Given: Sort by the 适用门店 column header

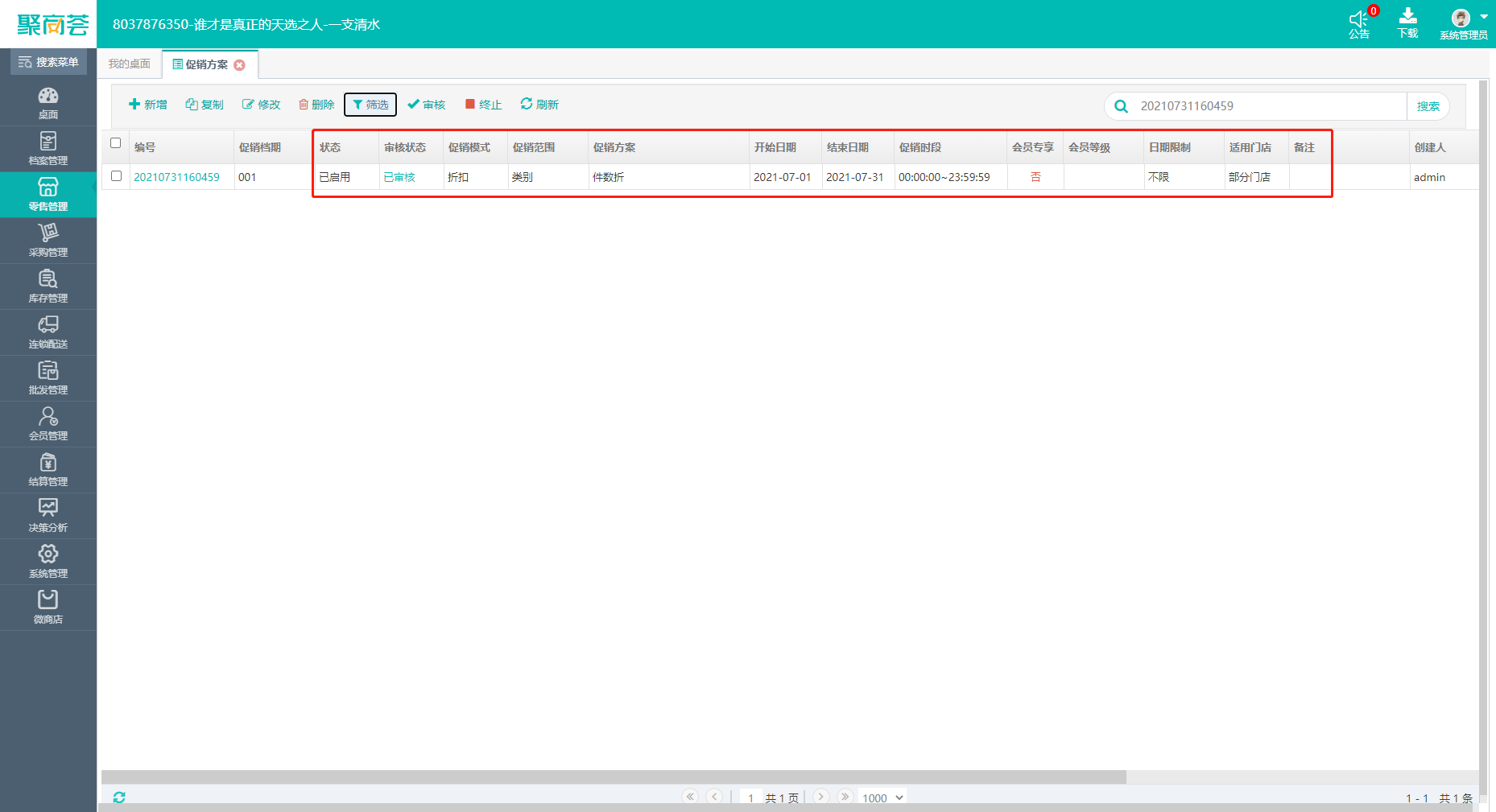Looking at the screenshot, I should 1256,147.
